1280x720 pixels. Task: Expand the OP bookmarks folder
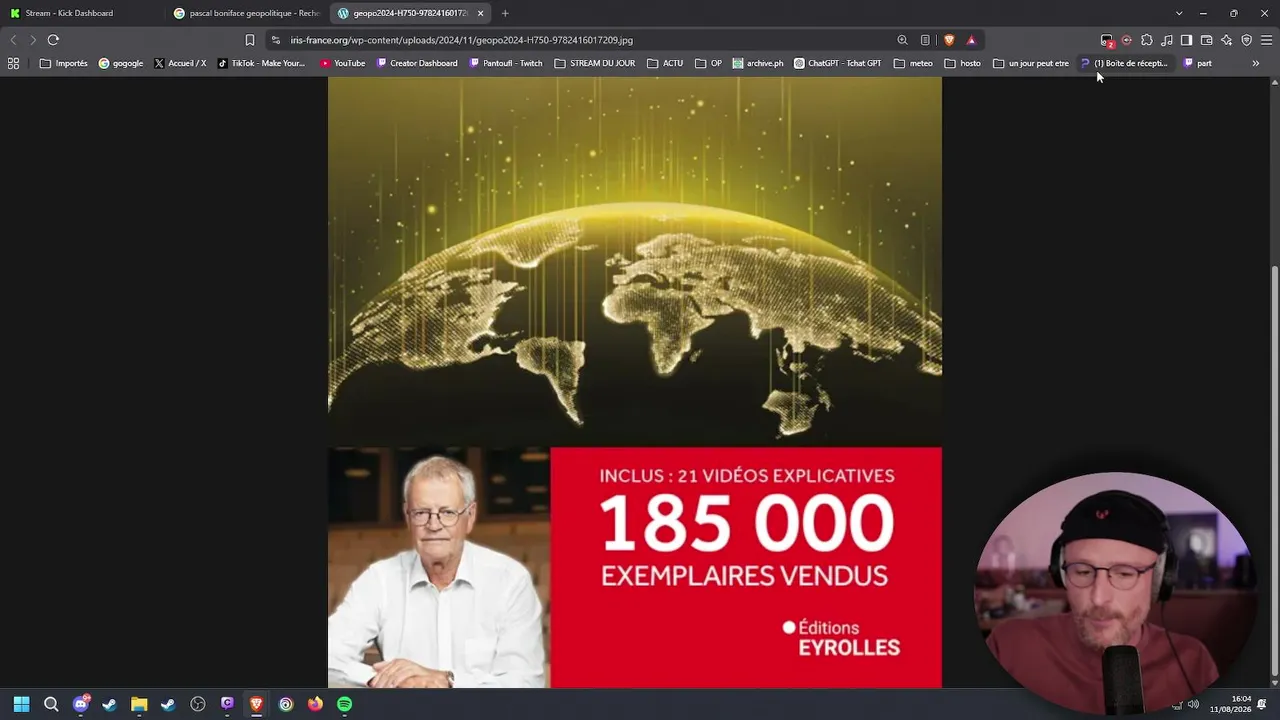(708, 63)
